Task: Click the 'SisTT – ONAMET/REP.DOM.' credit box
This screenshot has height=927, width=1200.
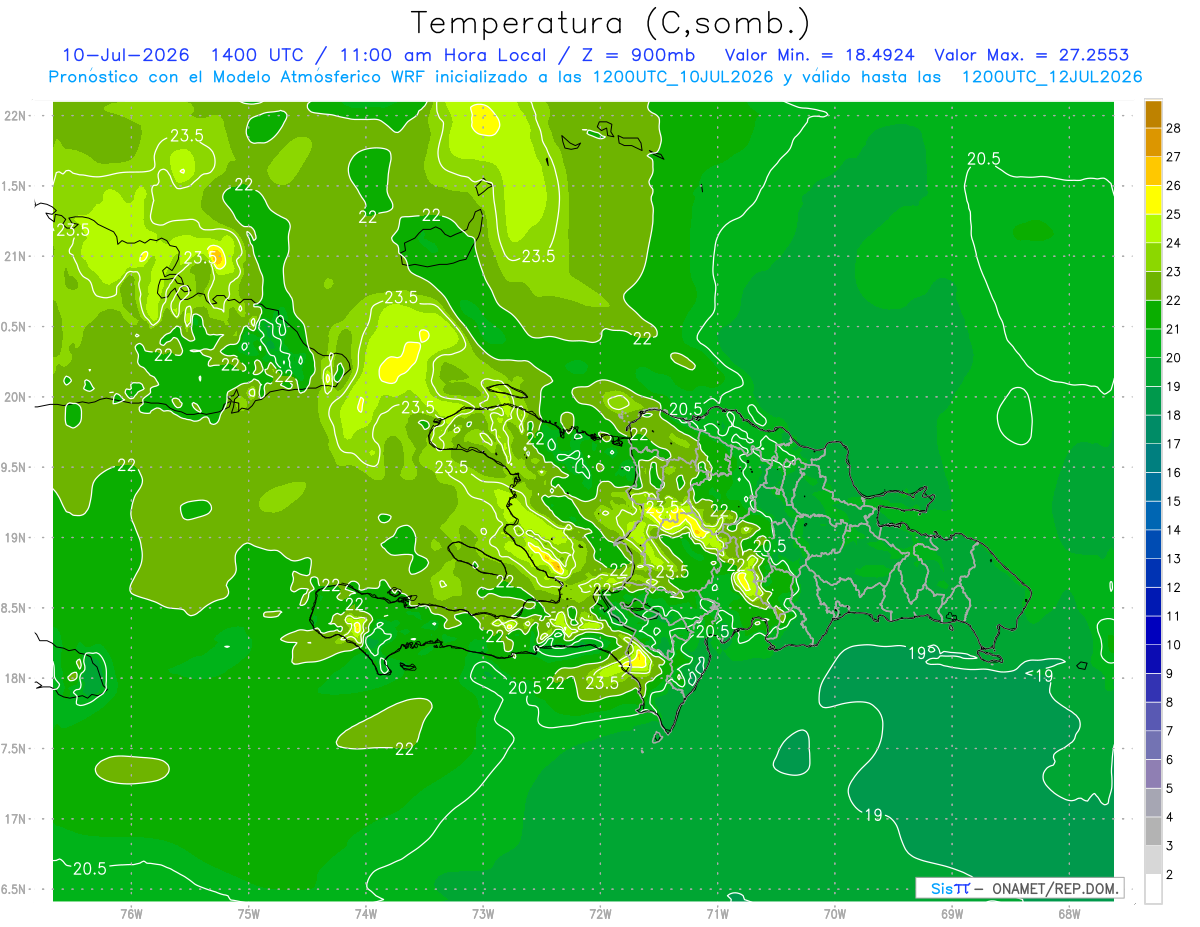Action: click(x=1019, y=888)
